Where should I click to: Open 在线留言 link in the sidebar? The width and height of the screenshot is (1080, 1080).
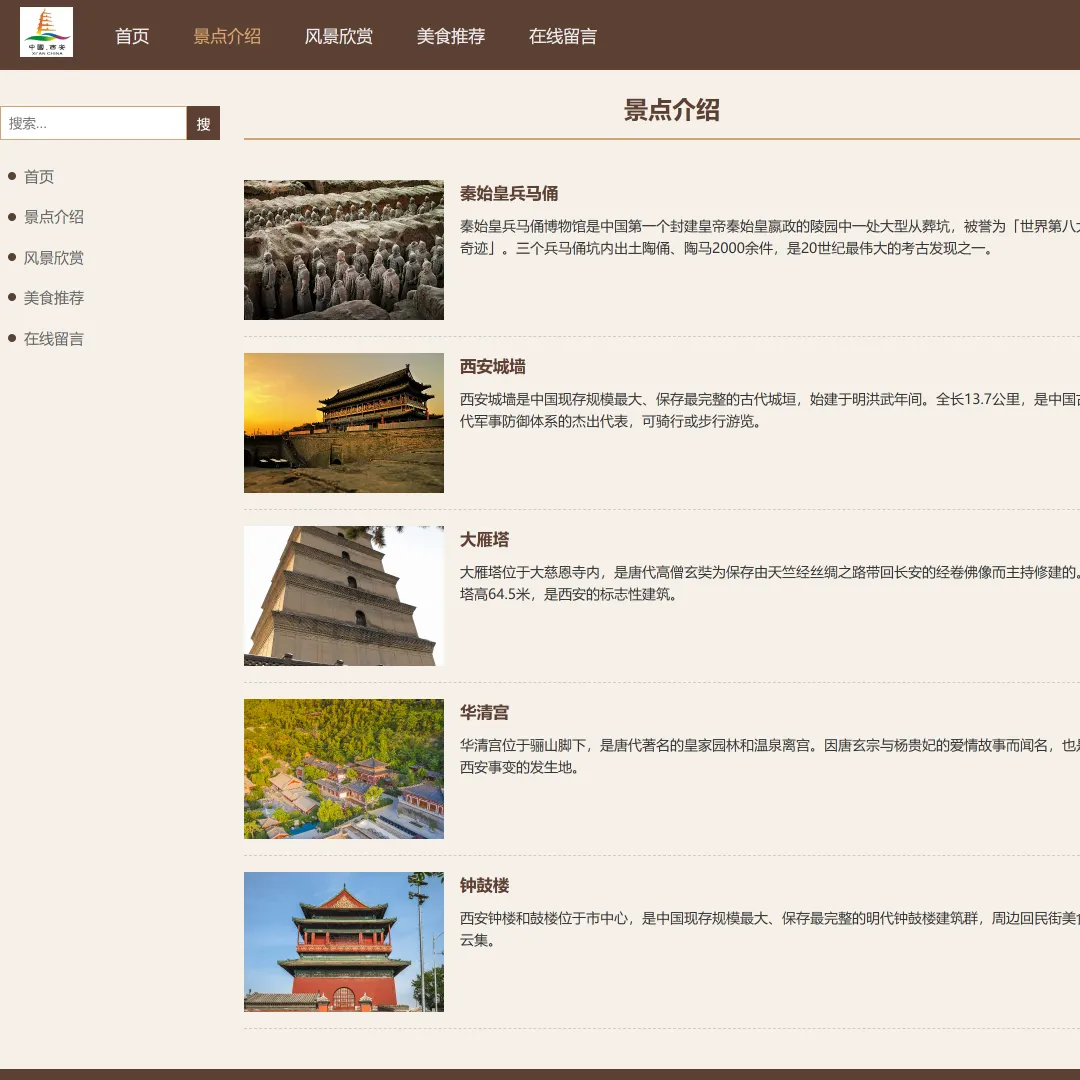click(54, 339)
